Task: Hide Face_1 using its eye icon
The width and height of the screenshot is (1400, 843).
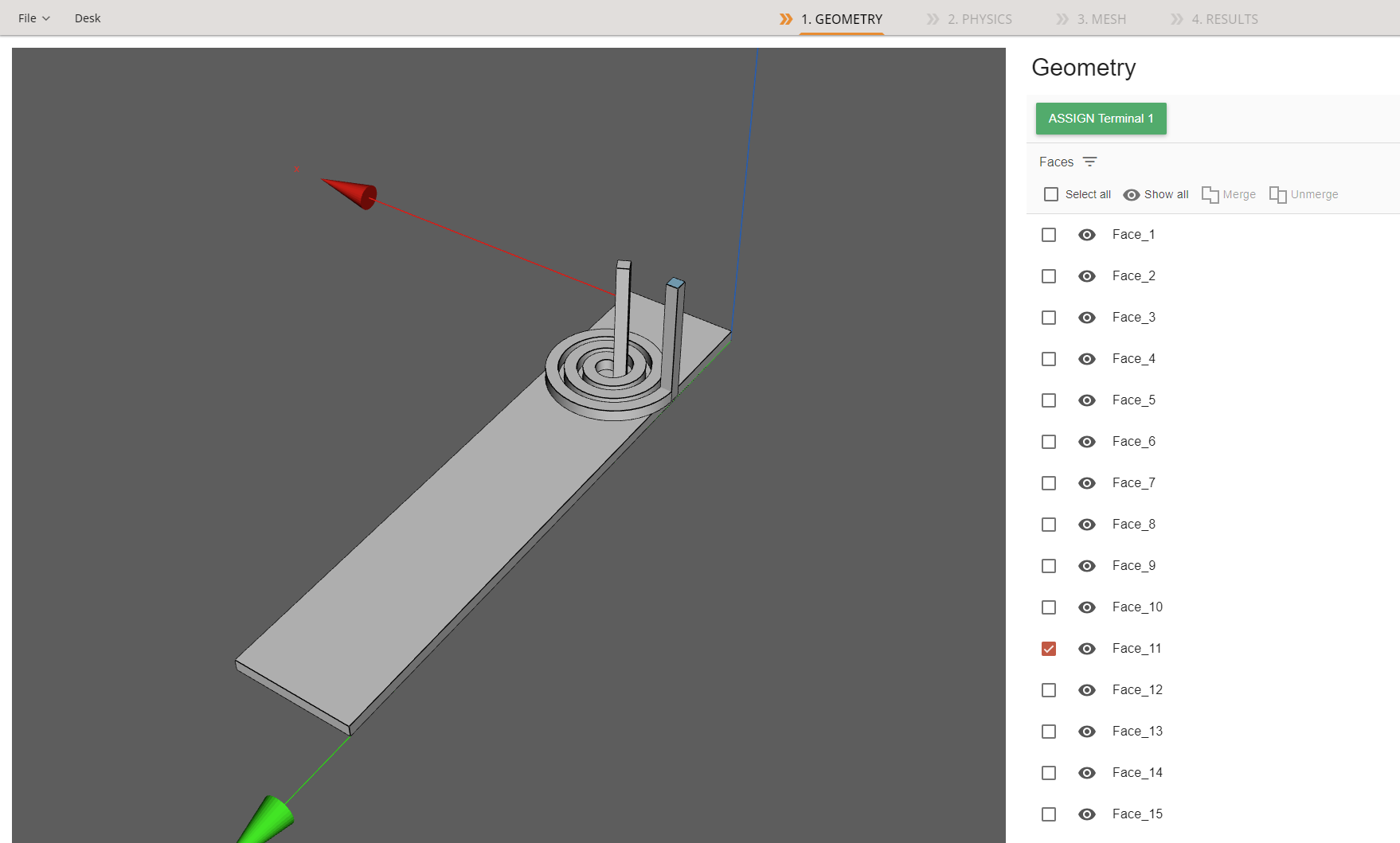Action: pyautogui.click(x=1086, y=235)
